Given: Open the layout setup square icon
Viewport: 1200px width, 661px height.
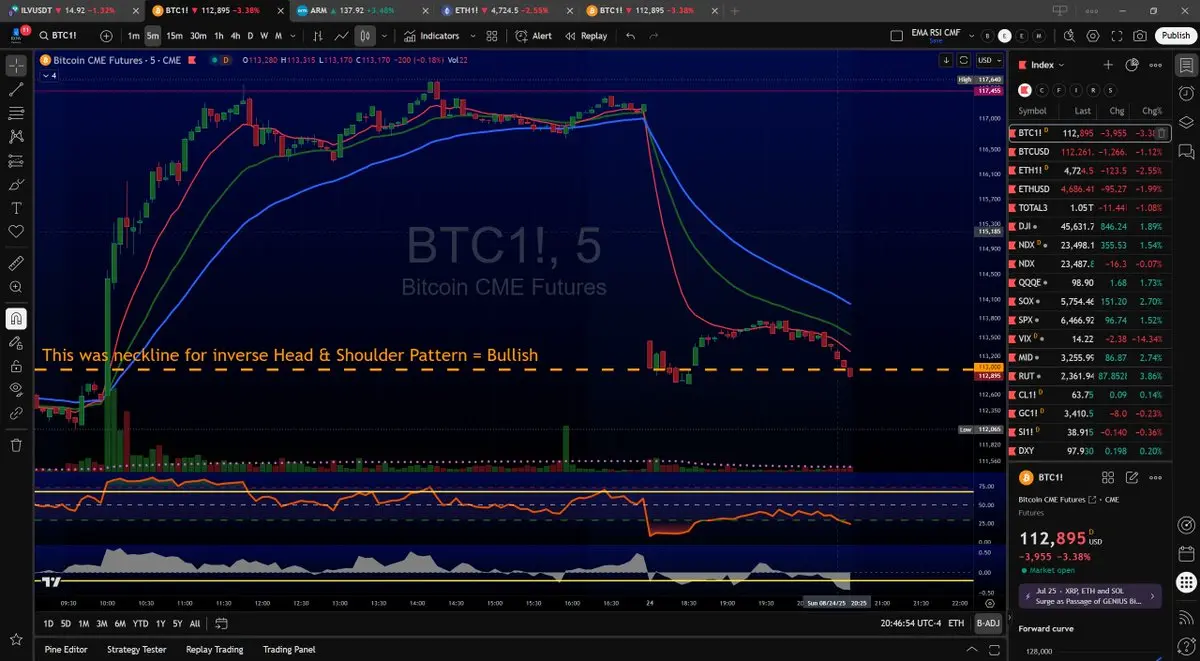Looking at the screenshot, I should point(895,36).
